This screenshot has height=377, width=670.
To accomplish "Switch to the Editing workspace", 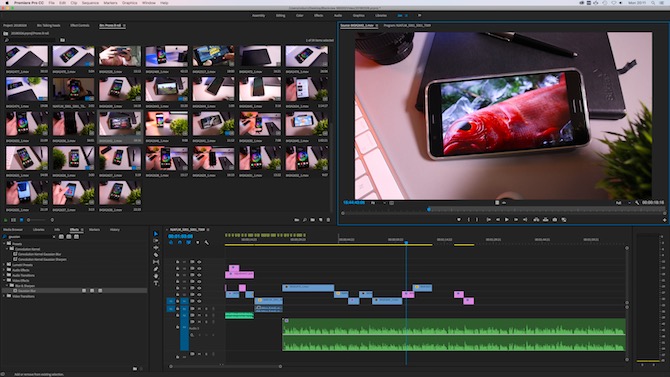I will click(280, 15).
